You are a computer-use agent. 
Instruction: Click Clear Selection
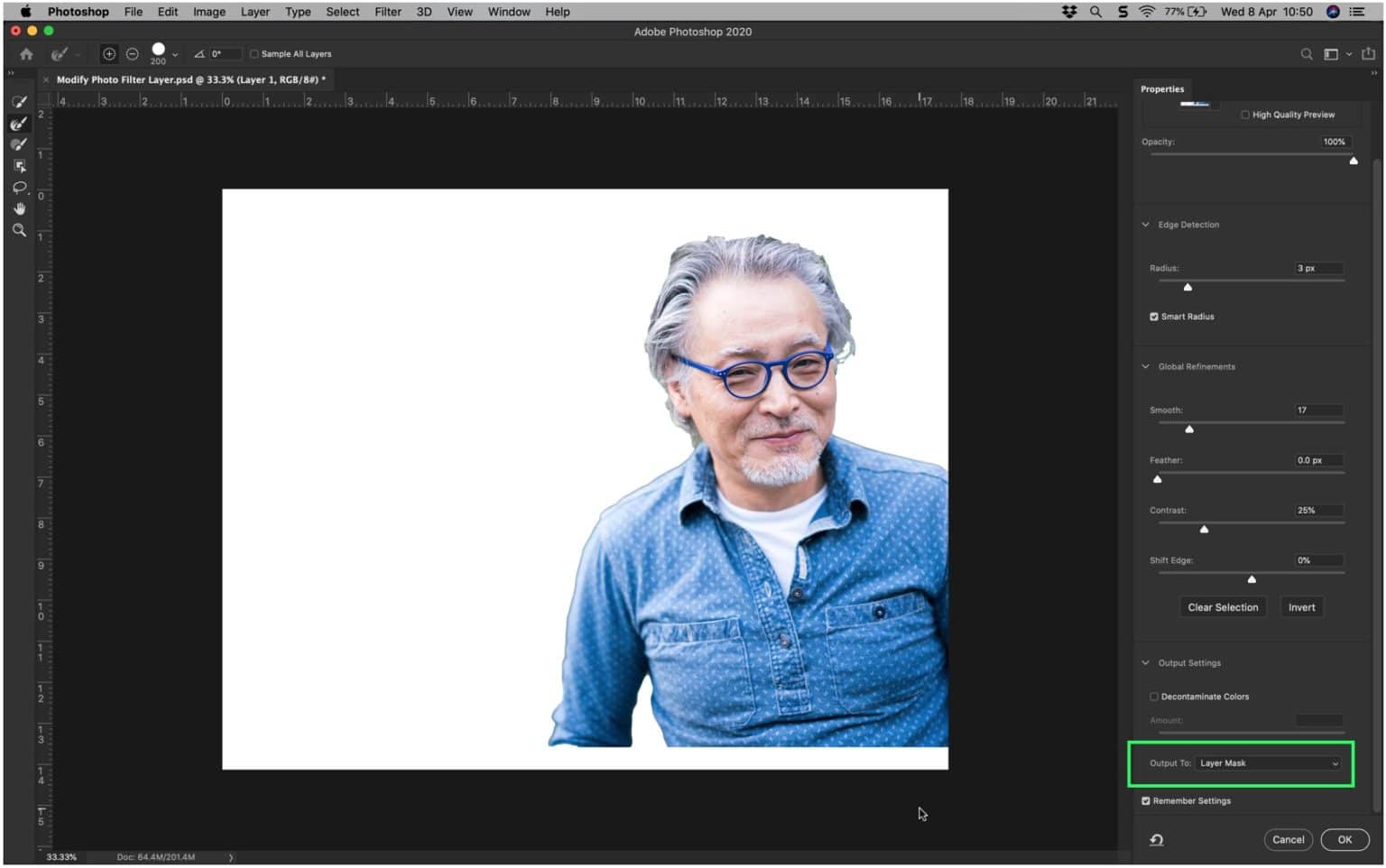(1223, 606)
